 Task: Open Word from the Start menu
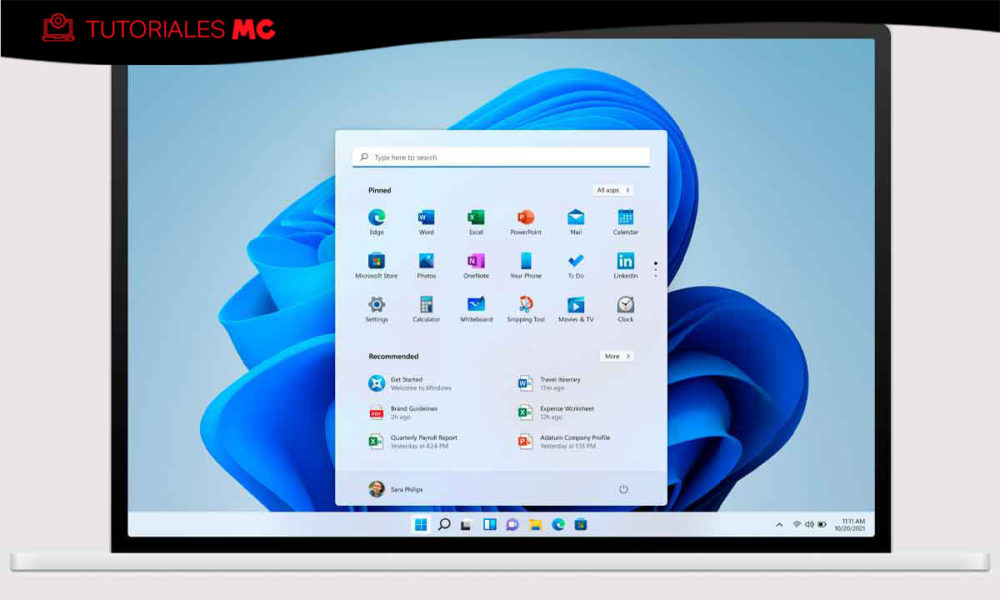coord(426,217)
